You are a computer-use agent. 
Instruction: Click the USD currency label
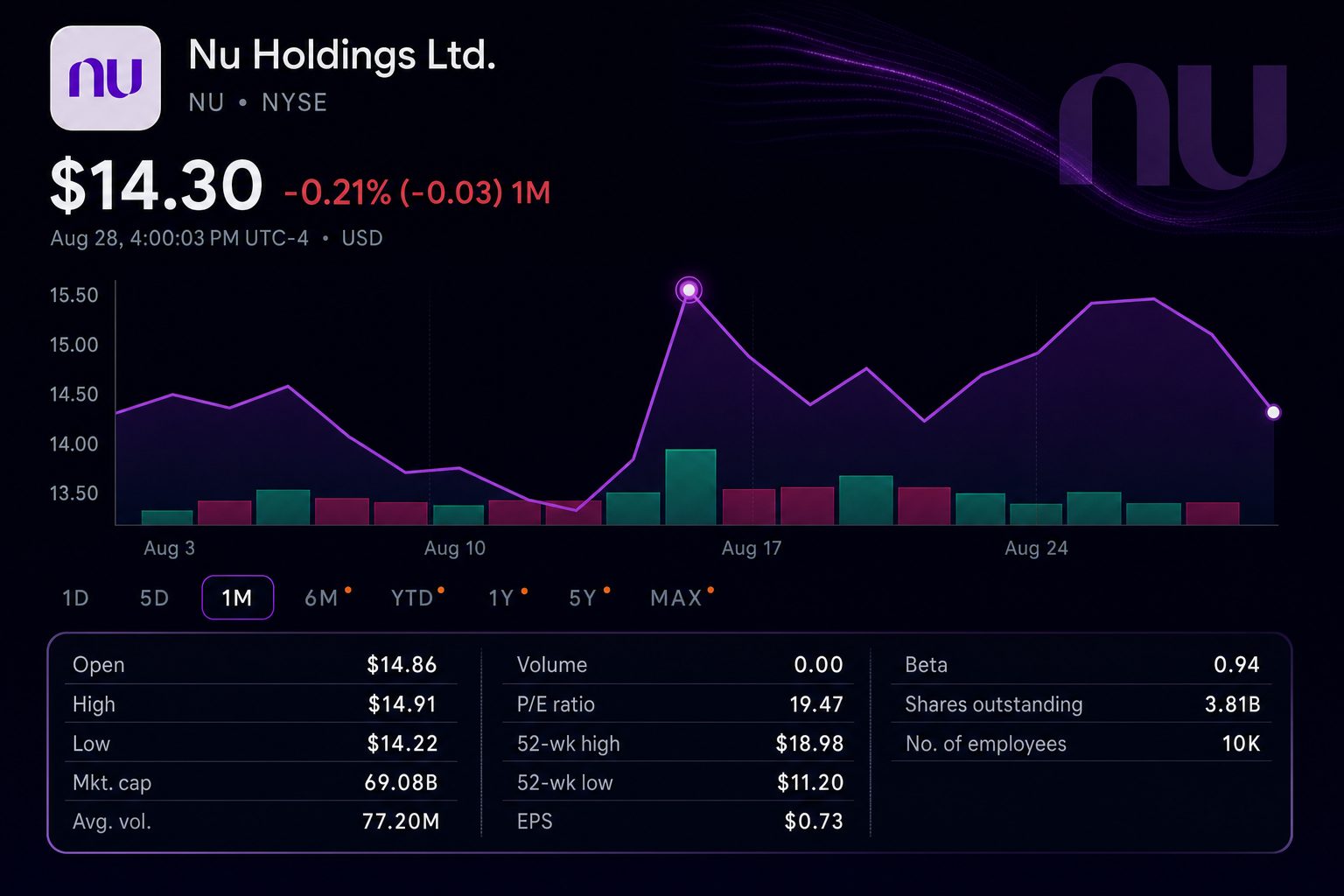click(362, 239)
